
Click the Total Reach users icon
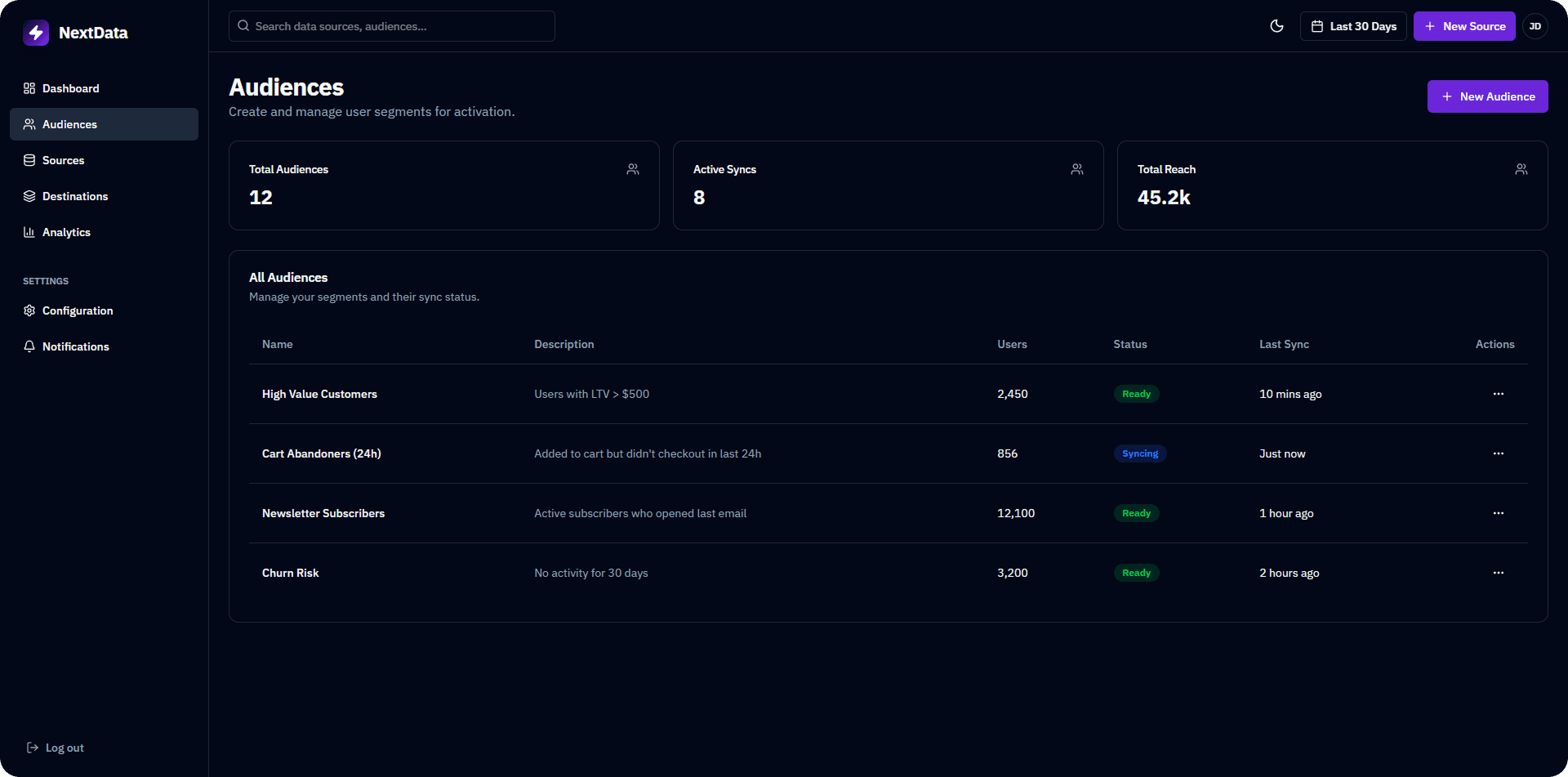pos(1521,169)
